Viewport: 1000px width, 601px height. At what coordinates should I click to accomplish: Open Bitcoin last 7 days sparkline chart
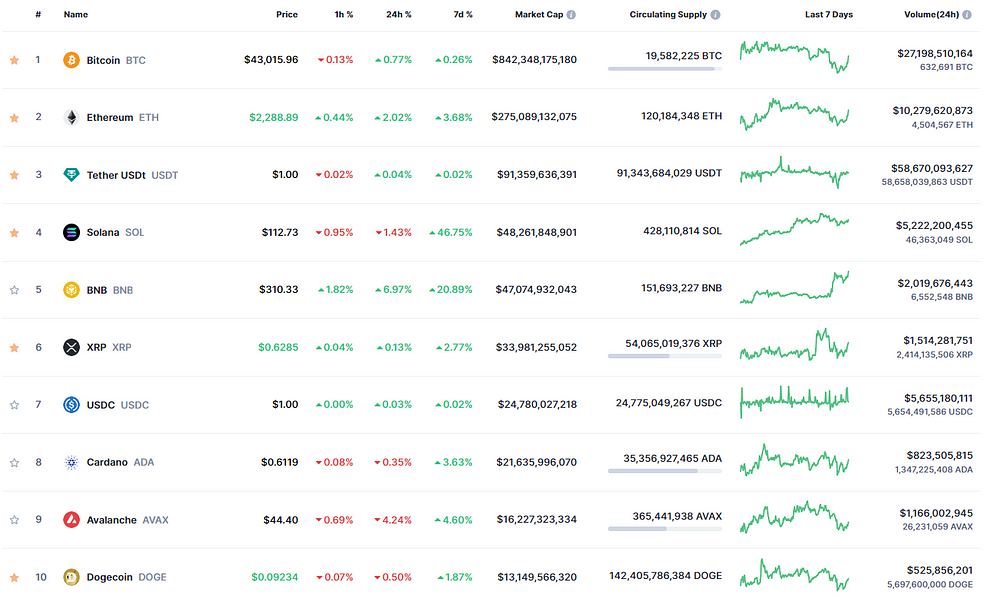point(795,57)
